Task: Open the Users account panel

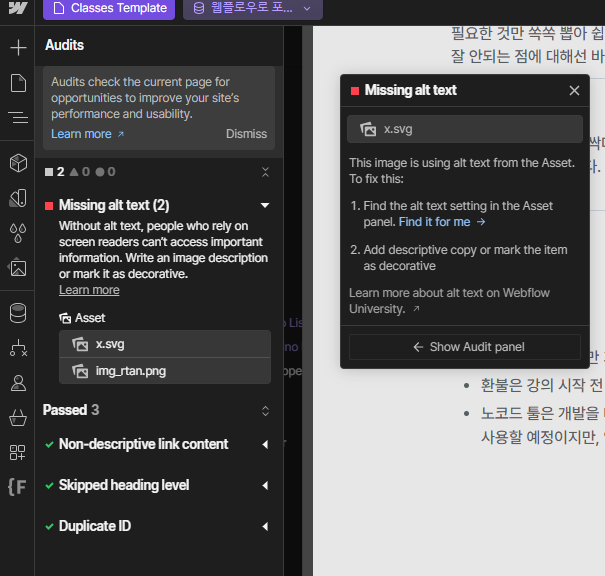Action: [x=18, y=383]
